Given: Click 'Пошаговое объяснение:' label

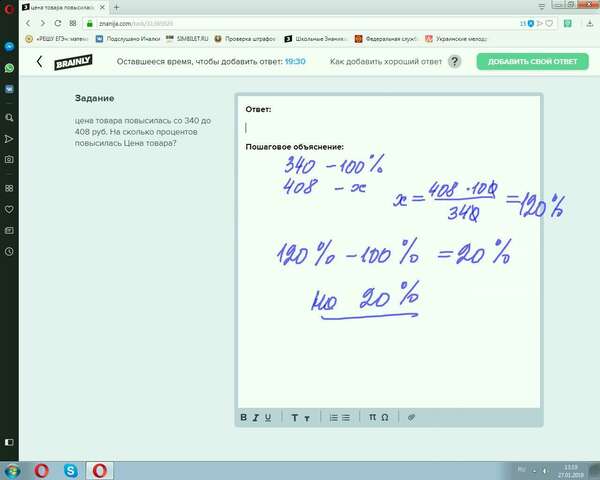Looking at the screenshot, I should point(294,147).
